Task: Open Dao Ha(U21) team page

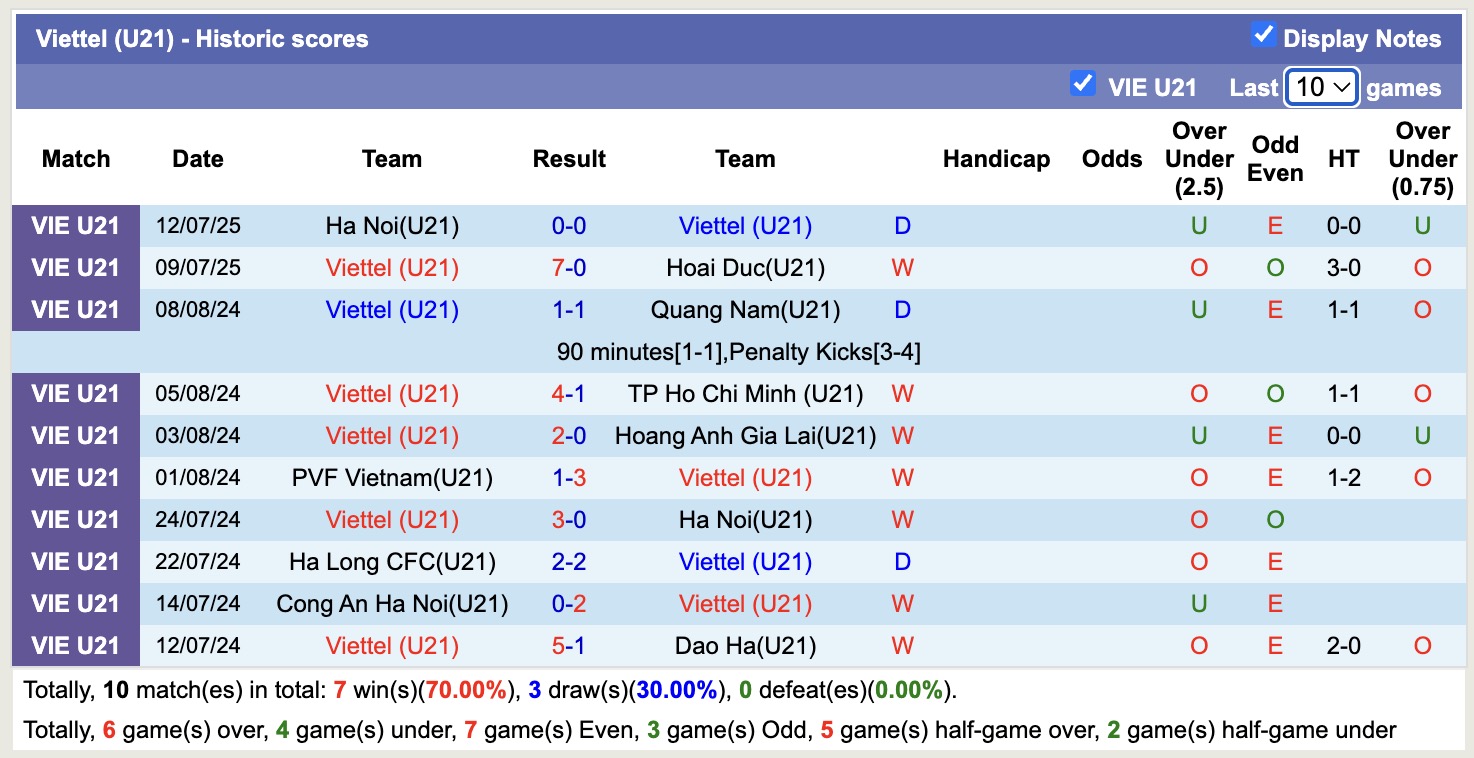Action: tap(745, 646)
